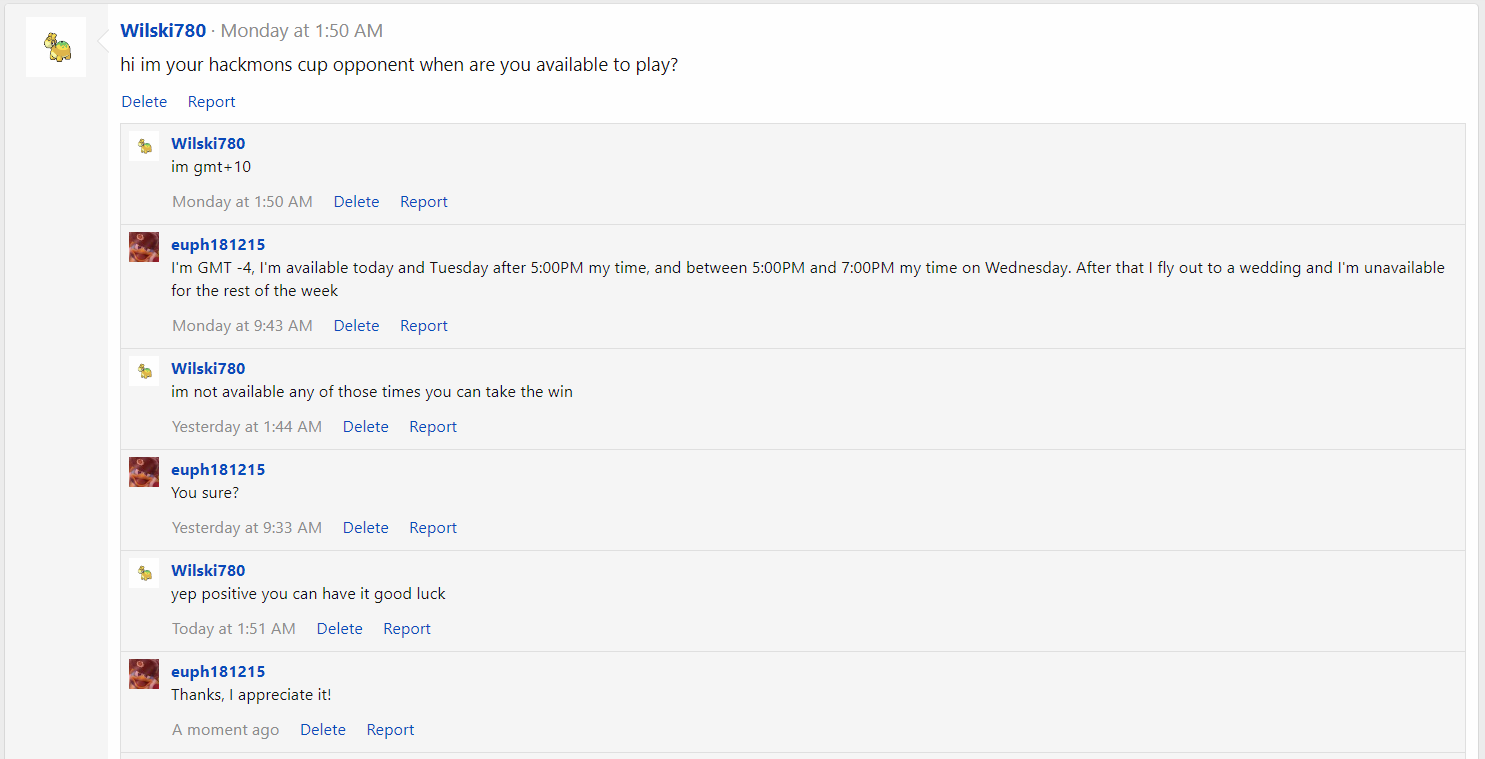The image size is (1485, 759).
Task: Delete the "Thanks, I appreciate it!" comment
Action: [322, 730]
